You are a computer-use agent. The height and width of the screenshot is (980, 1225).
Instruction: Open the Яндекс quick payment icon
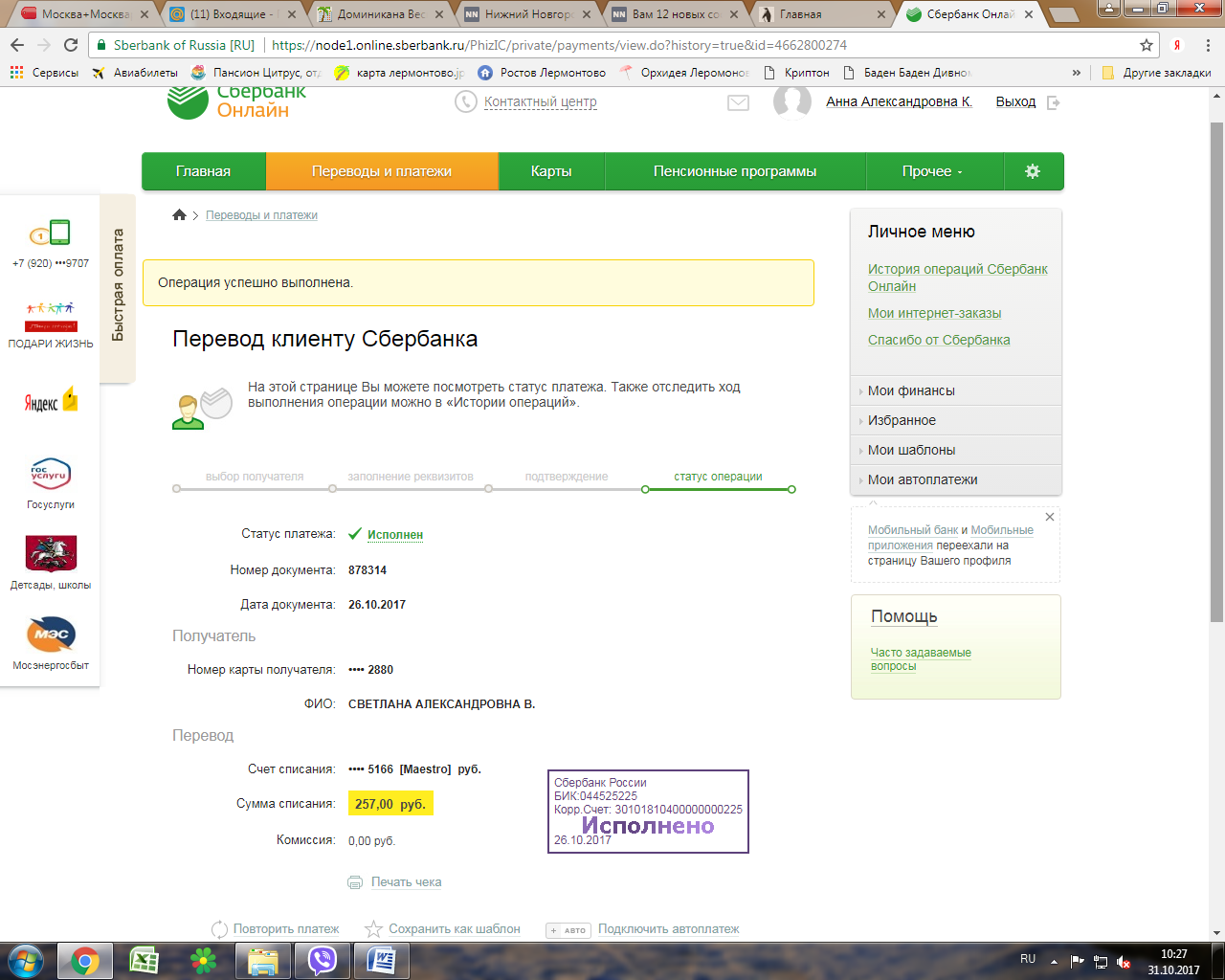[51, 400]
